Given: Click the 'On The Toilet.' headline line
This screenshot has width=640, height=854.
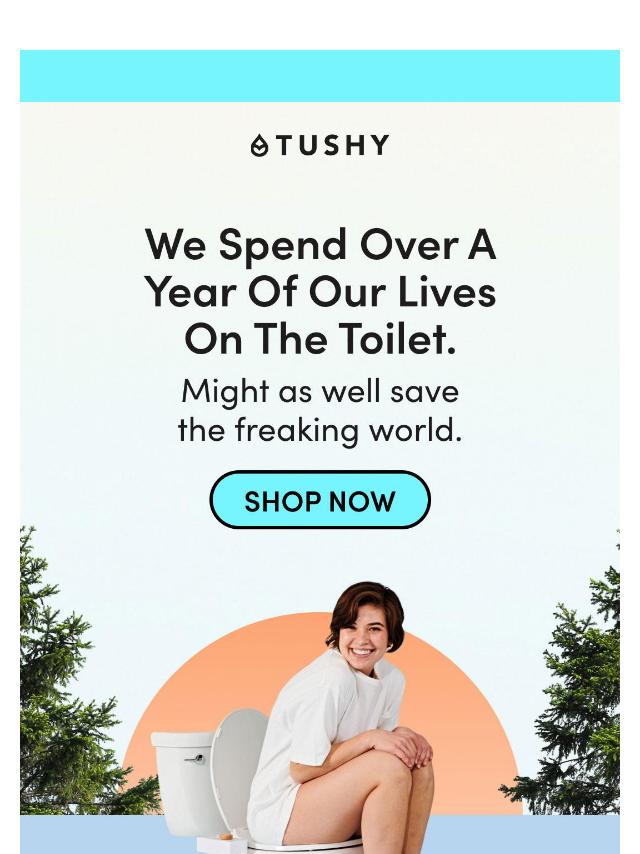Looking at the screenshot, I should [320, 339].
